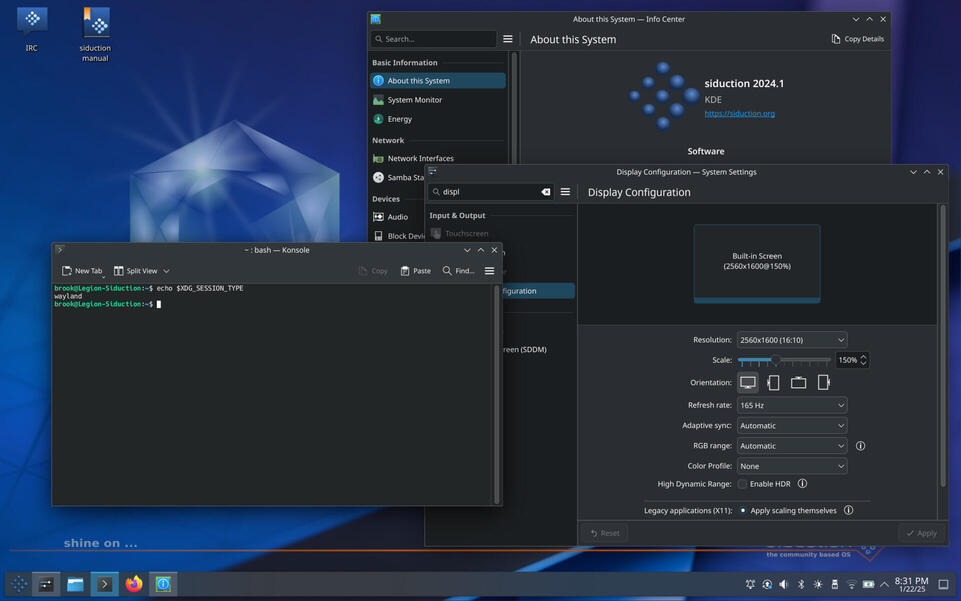This screenshot has width=961, height=601.
Task: Click the System Settings search field containing displ
Action: 490,192
